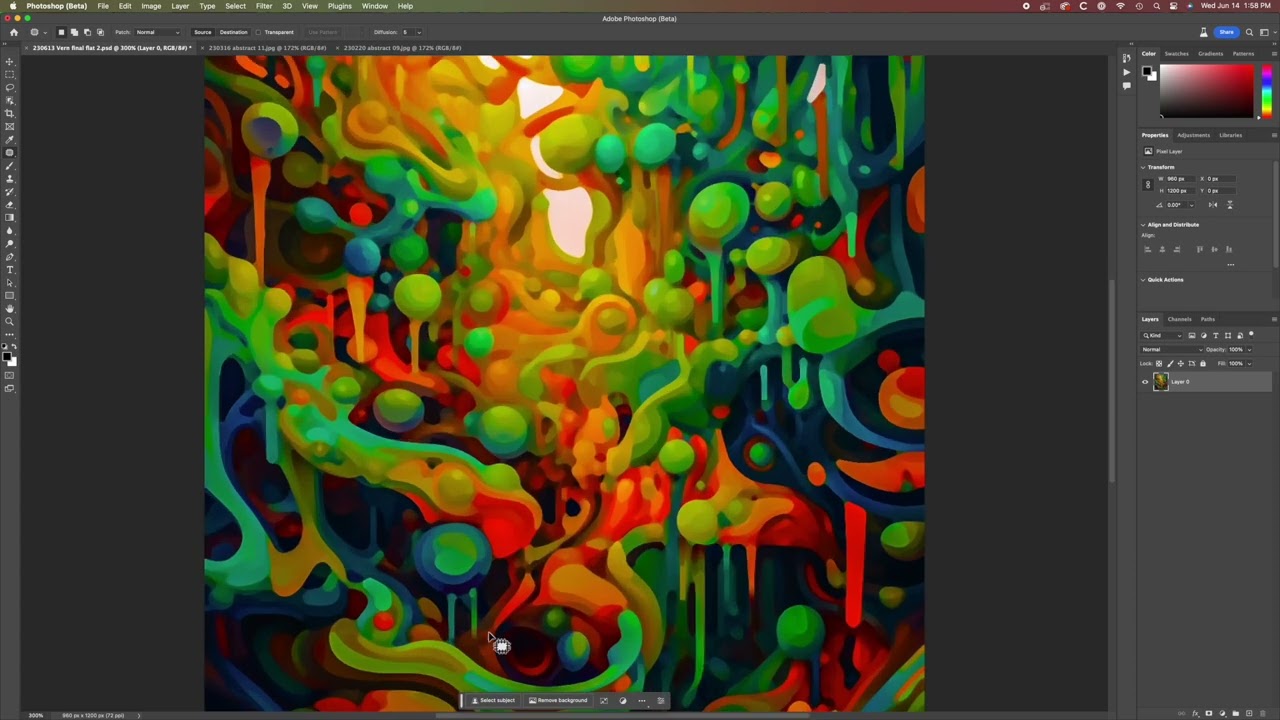1280x720 pixels.
Task: Collapse the Align and Distribute section
Action: (x=1144, y=224)
